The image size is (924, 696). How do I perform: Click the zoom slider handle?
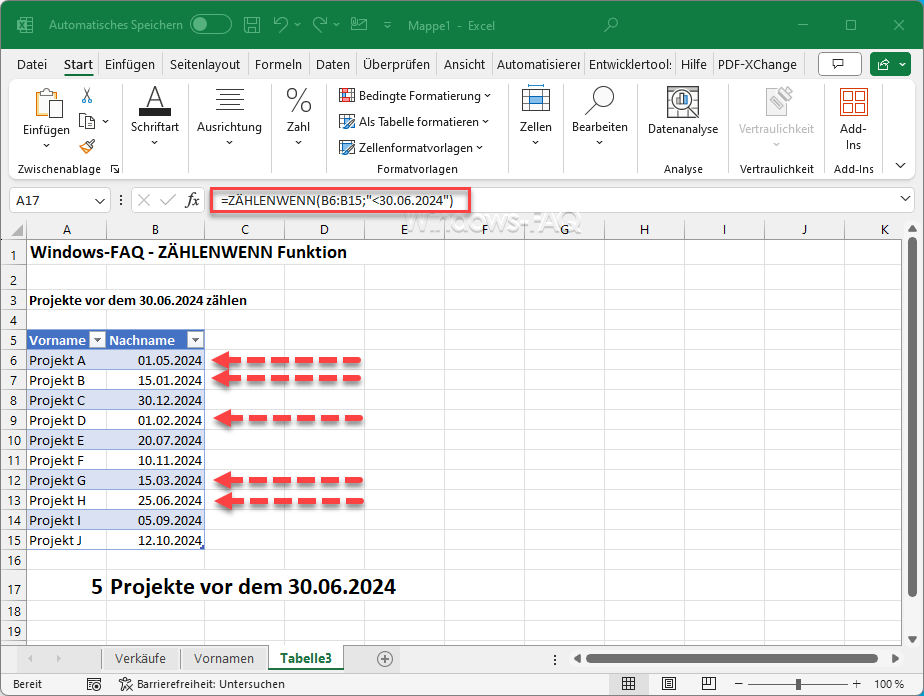[798, 684]
